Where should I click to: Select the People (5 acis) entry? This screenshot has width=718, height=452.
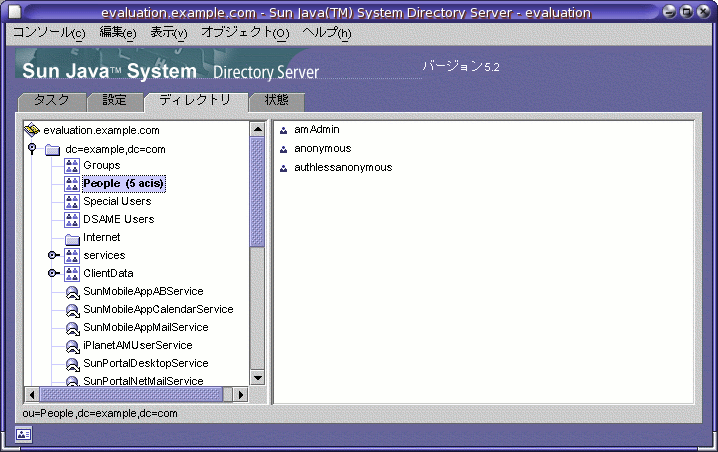[x=124, y=184]
